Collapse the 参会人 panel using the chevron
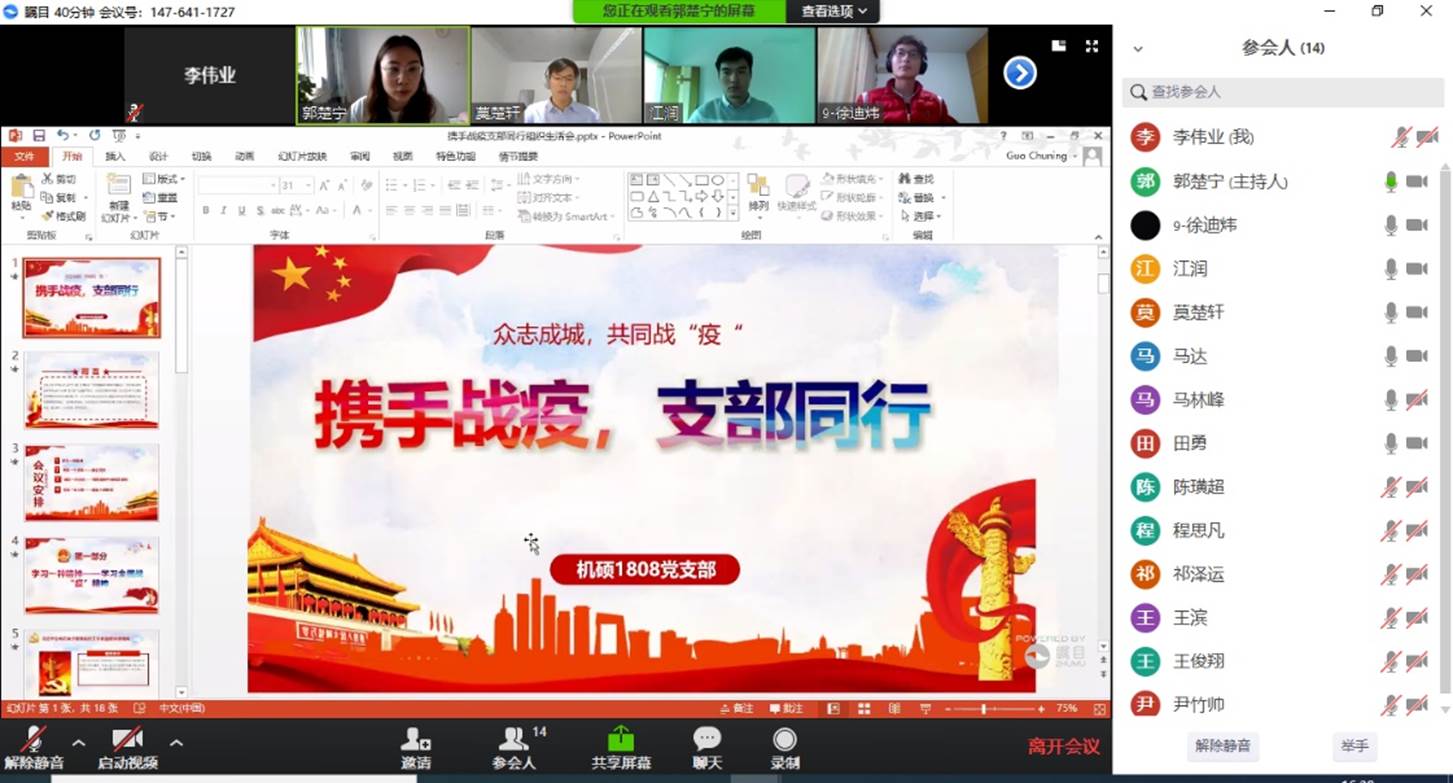Screen dimensions: 1453x783 [1138, 48]
